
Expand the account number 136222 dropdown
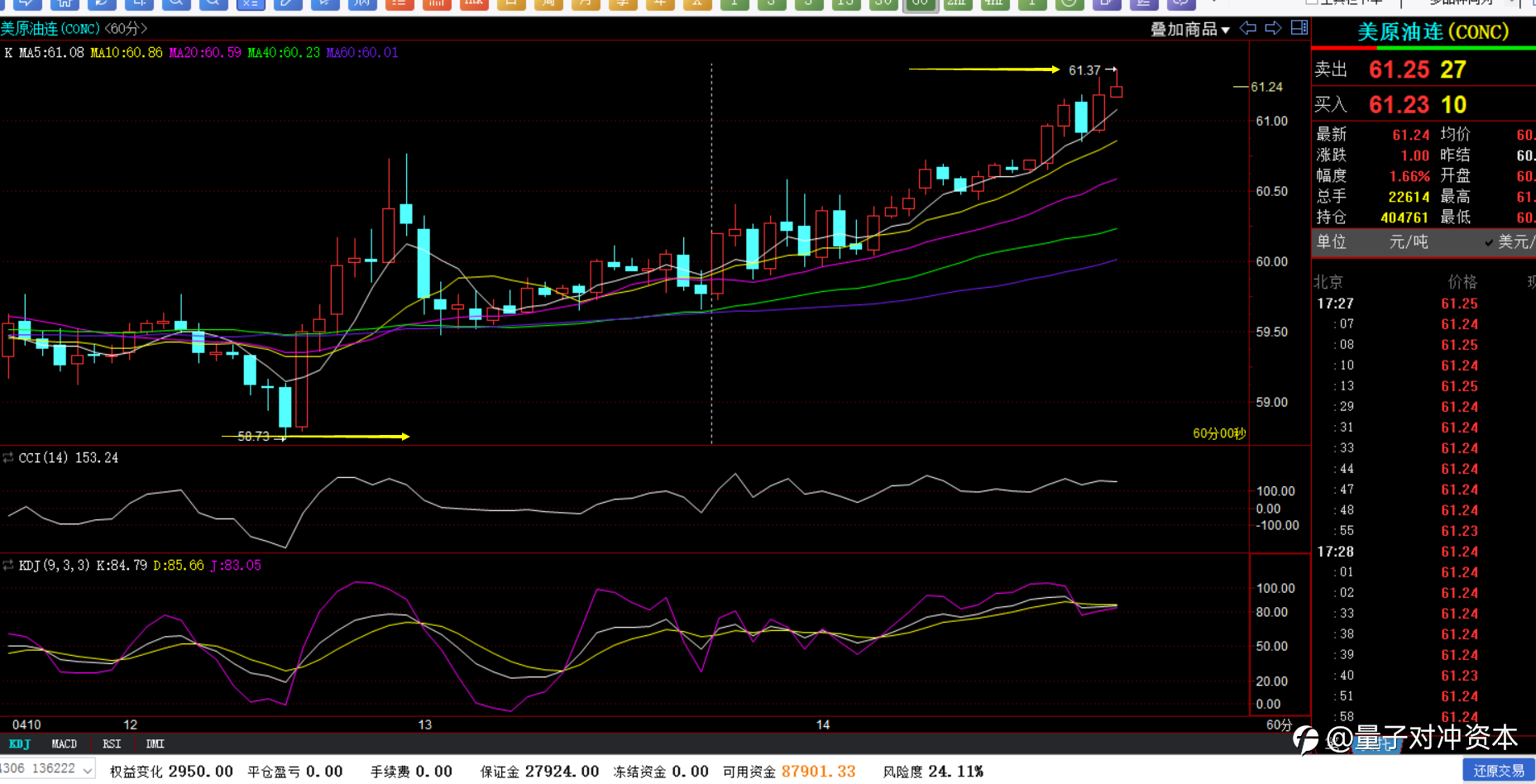87,770
